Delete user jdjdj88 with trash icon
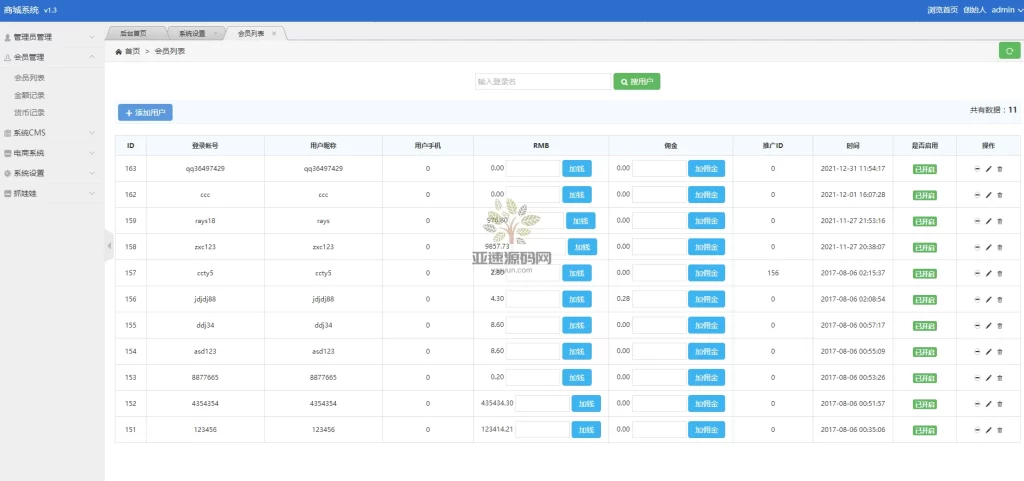The height and width of the screenshot is (481, 1024). (999, 300)
